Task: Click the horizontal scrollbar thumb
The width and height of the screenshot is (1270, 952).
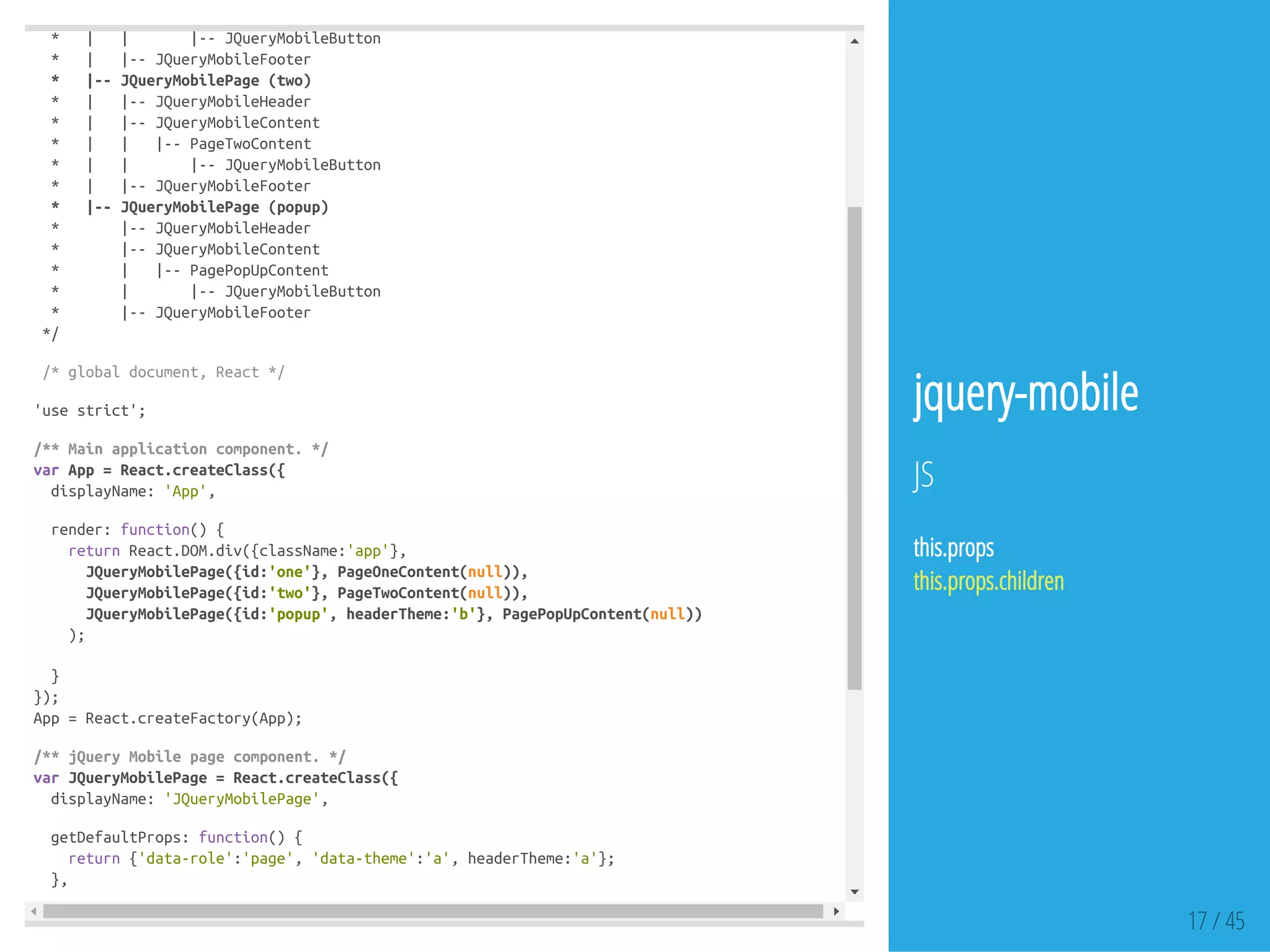Action: pyautogui.click(x=433, y=911)
